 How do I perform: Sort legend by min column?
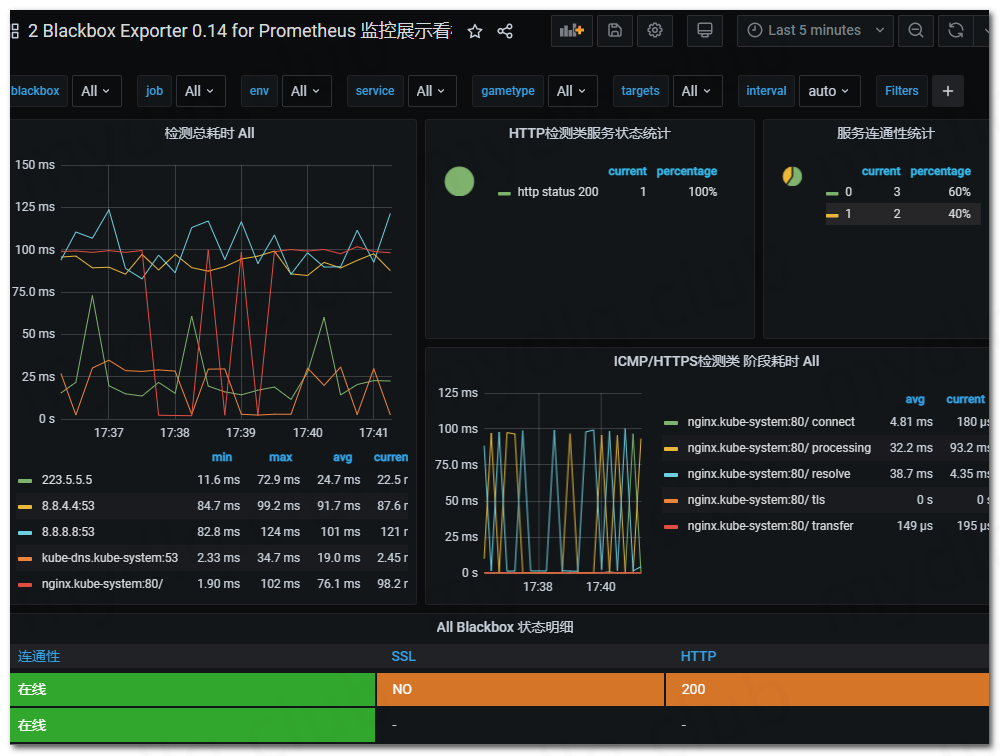pos(222,457)
